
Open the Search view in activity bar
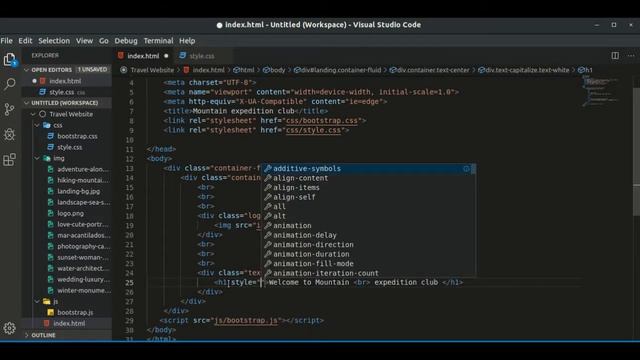pyautogui.click(x=10, y=84)
